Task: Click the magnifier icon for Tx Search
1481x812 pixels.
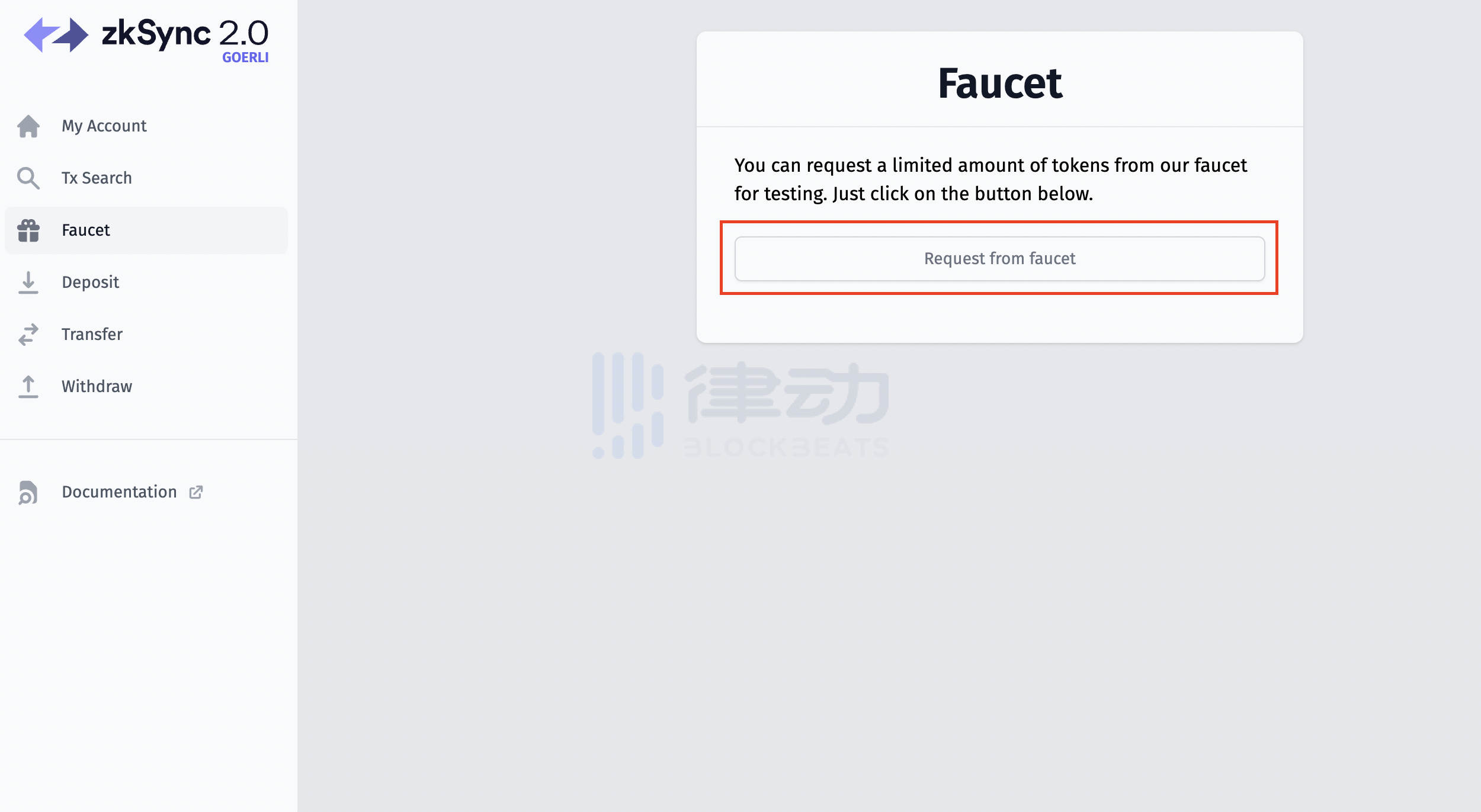Action: pos(28,178)
